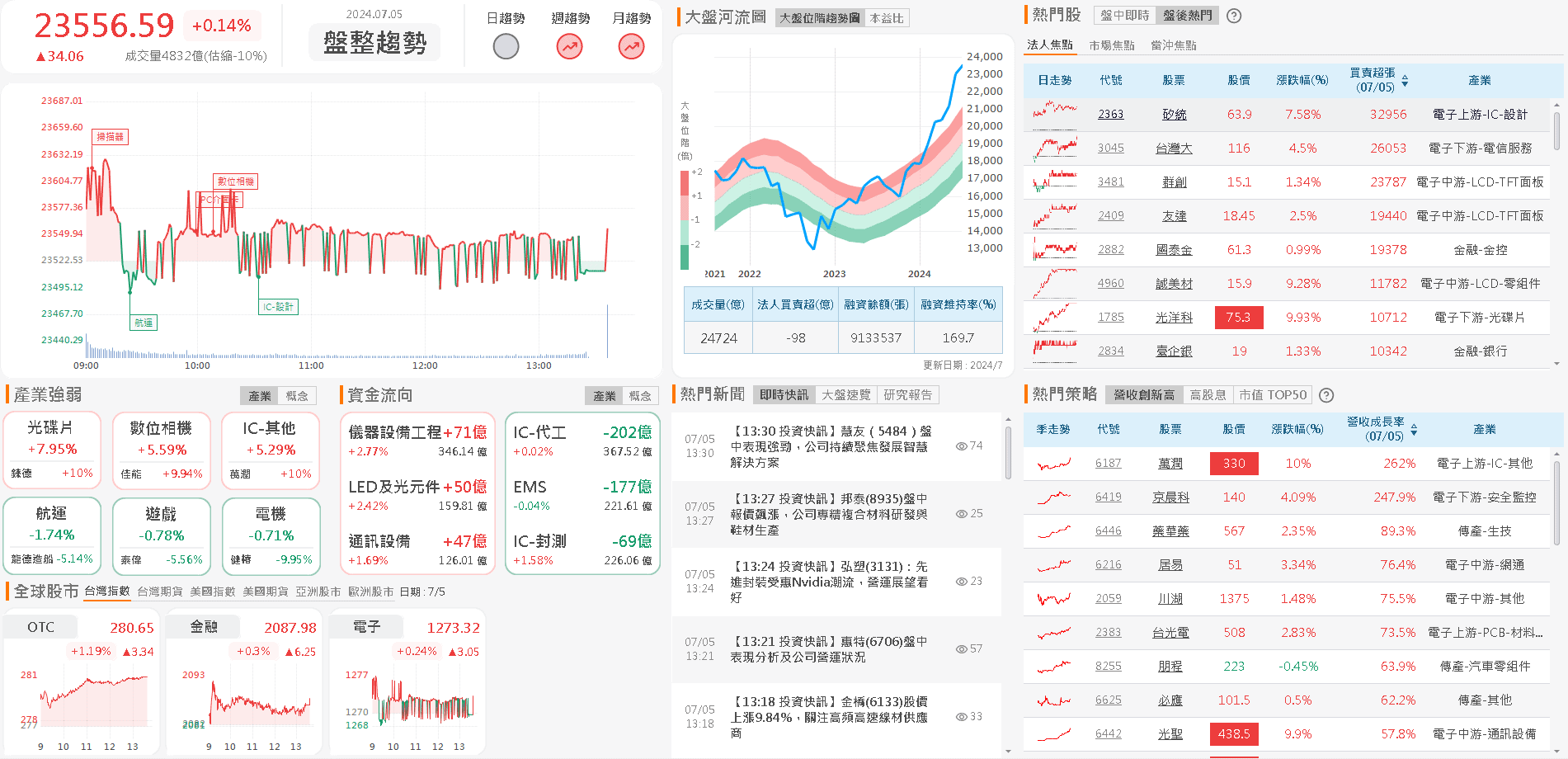Open news headline about 邦泰 (8935)
This screenshot has height=759, width=1568.
tap(829, 514)
